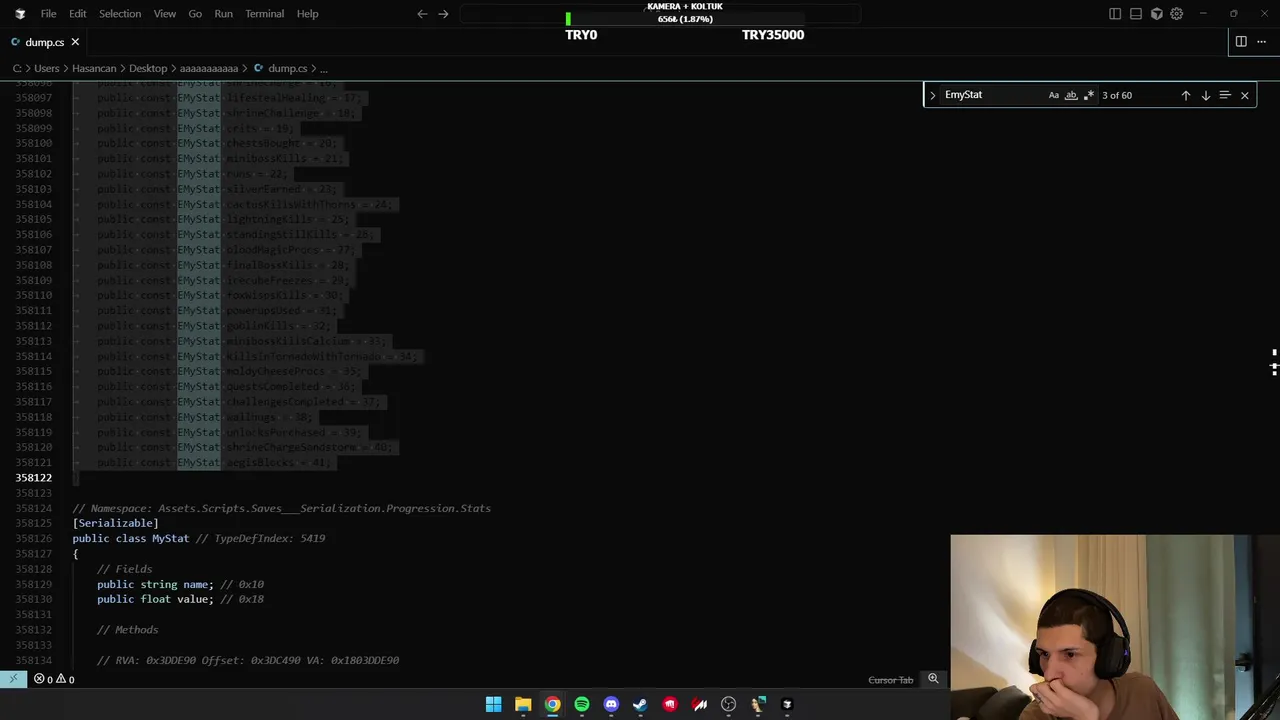Toggle the Cursor AI pane cube icon
Screen dimensions: 1280x720
point(1157,14)
